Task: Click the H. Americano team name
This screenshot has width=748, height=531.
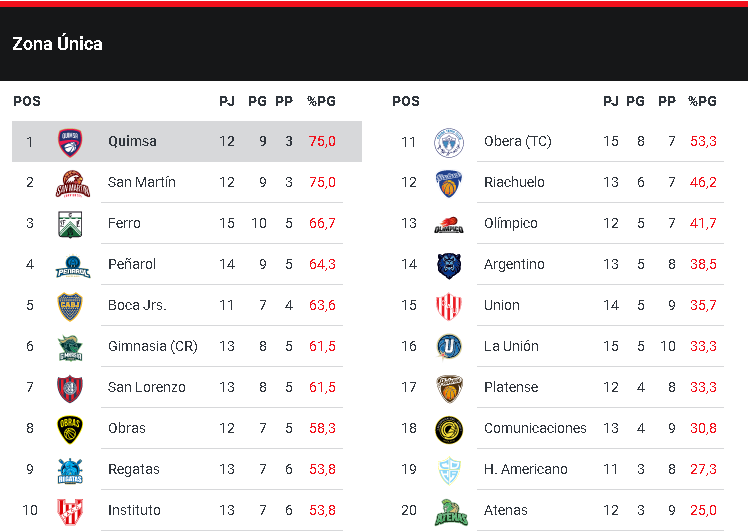Action: pyautogui.click(x=525, y=469)
